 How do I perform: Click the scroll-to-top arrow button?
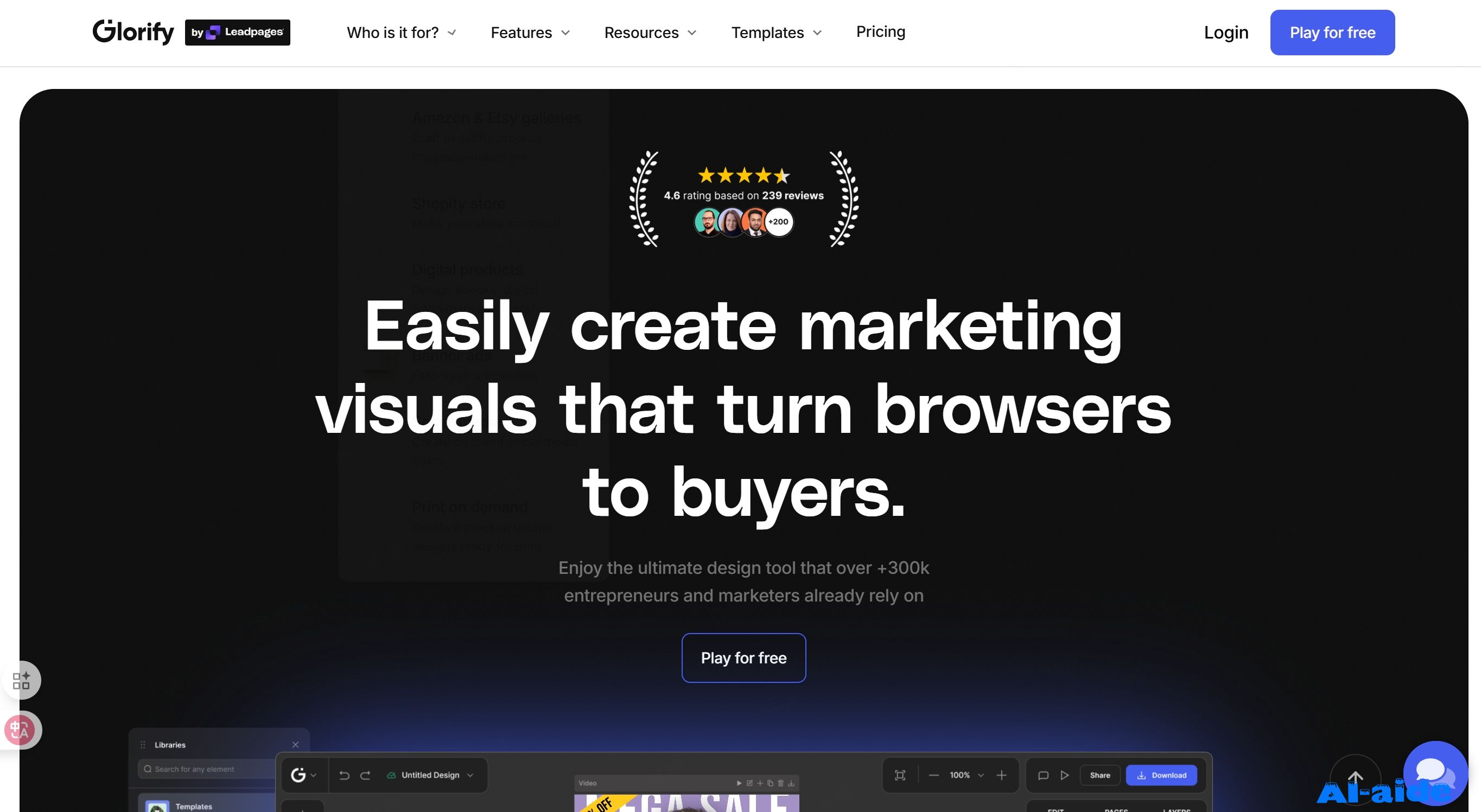(x=1355, y=779)
